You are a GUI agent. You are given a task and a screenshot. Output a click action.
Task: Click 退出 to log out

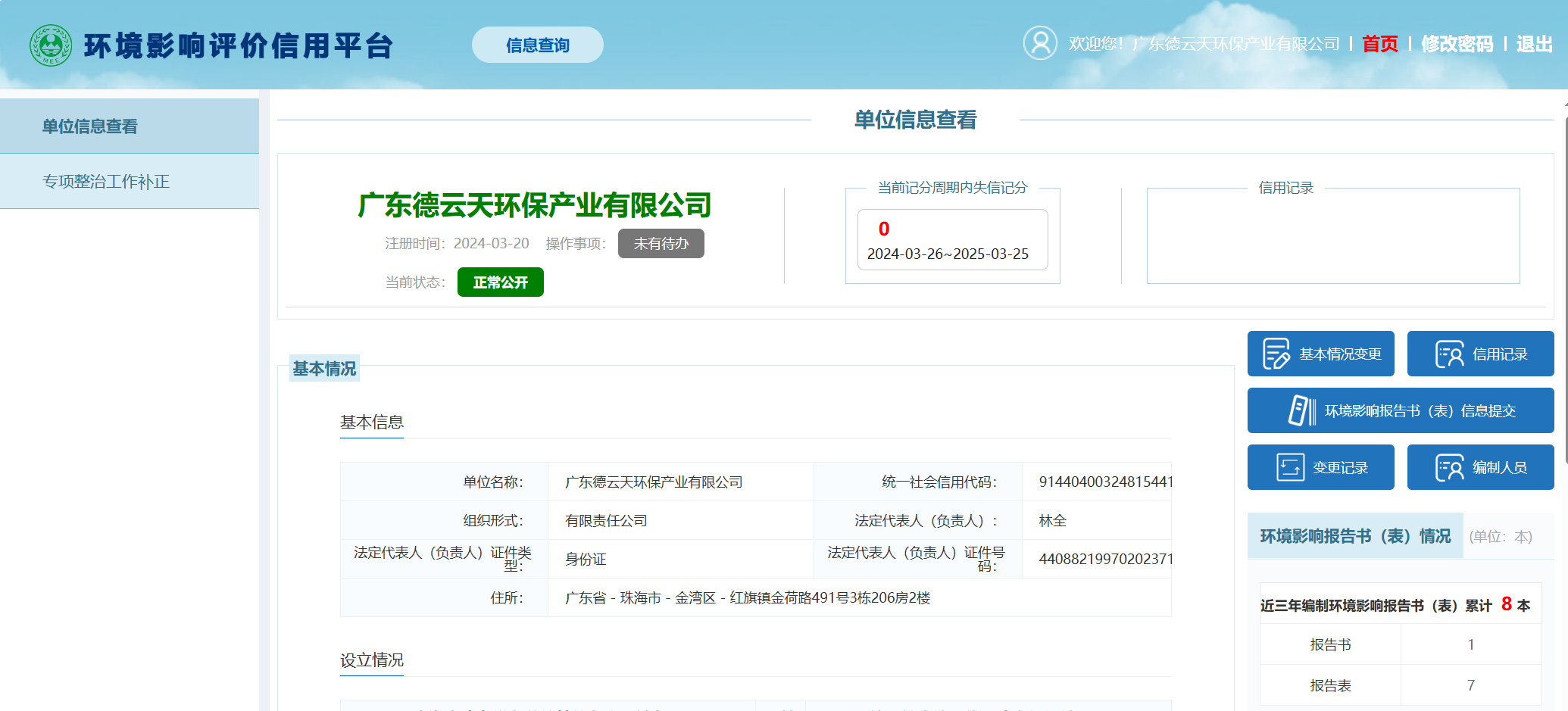tap(1535, 44)
